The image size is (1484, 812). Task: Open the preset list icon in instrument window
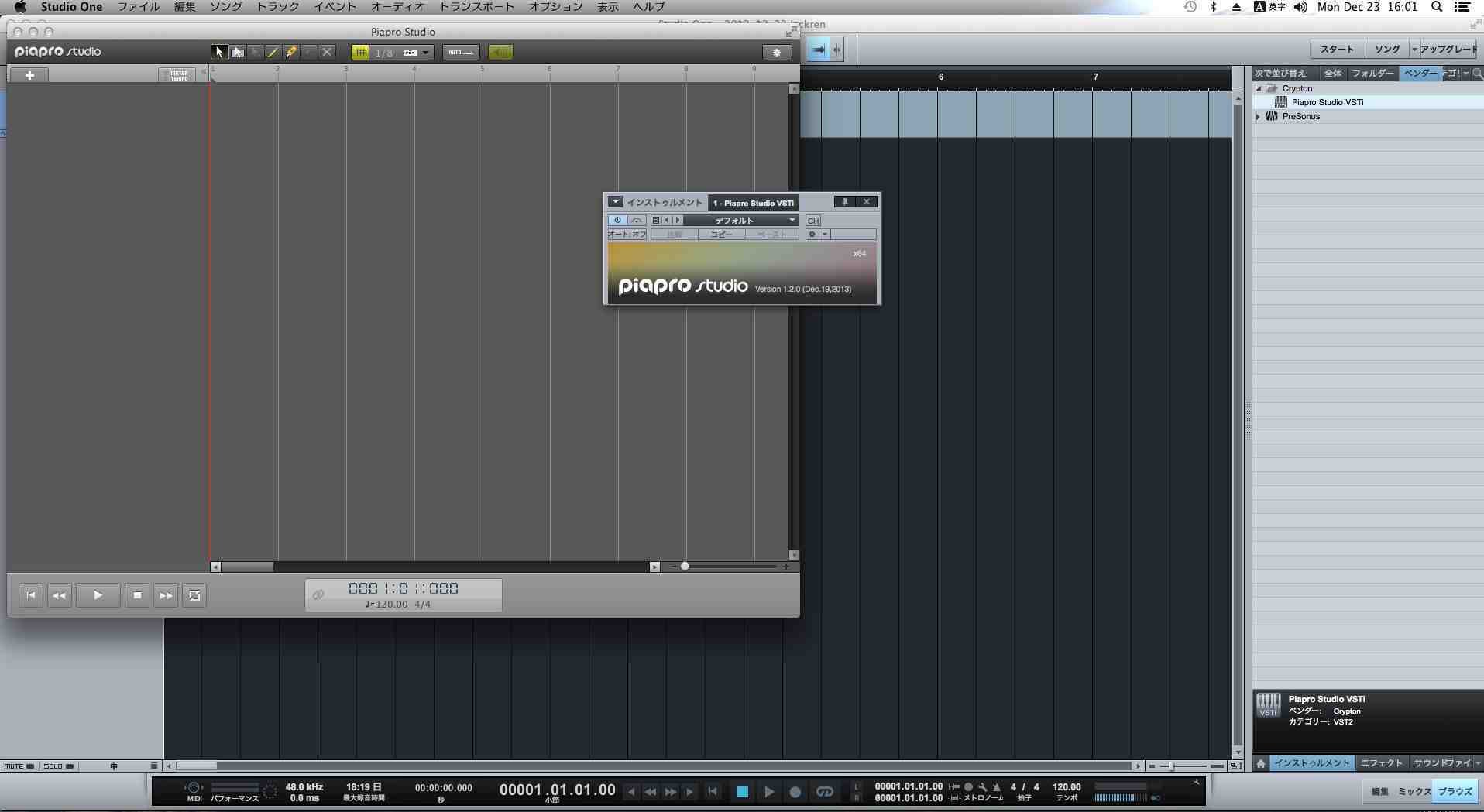point(656,221)
